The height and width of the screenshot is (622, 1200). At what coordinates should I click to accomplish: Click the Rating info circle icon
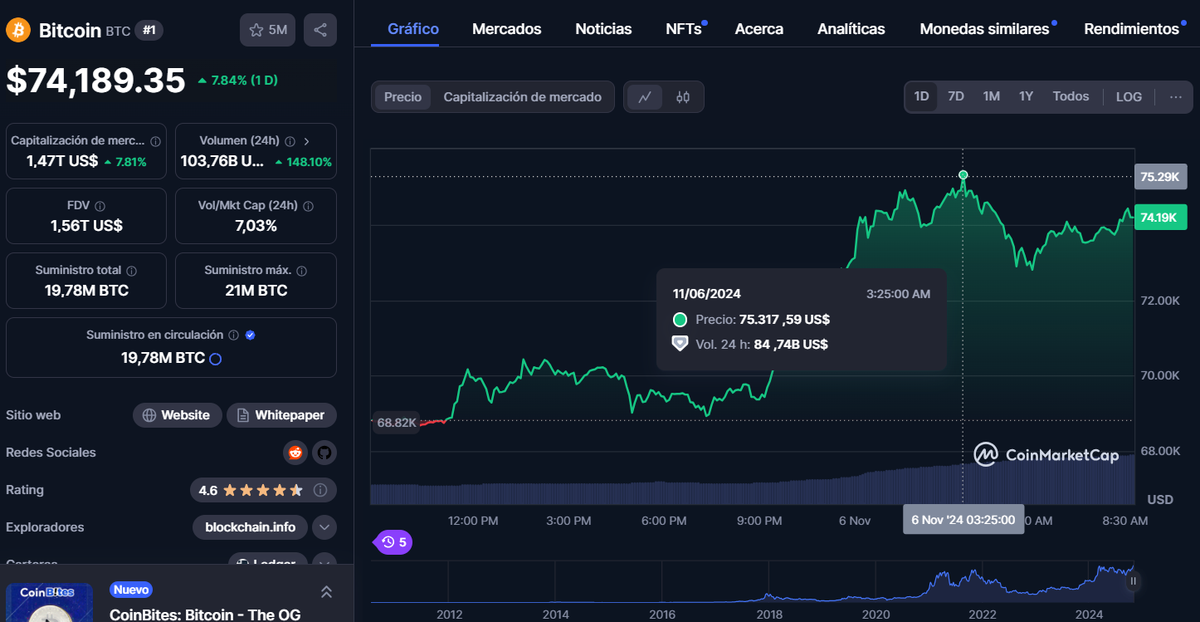[x=319, y=490]
